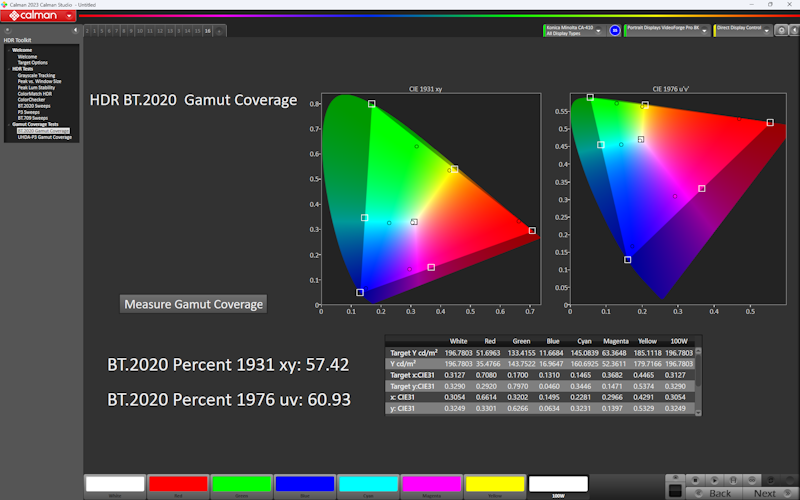Viewport: 800px width, 500px height.
Task: Switch to page tab 5
Action: coord(102,31)
